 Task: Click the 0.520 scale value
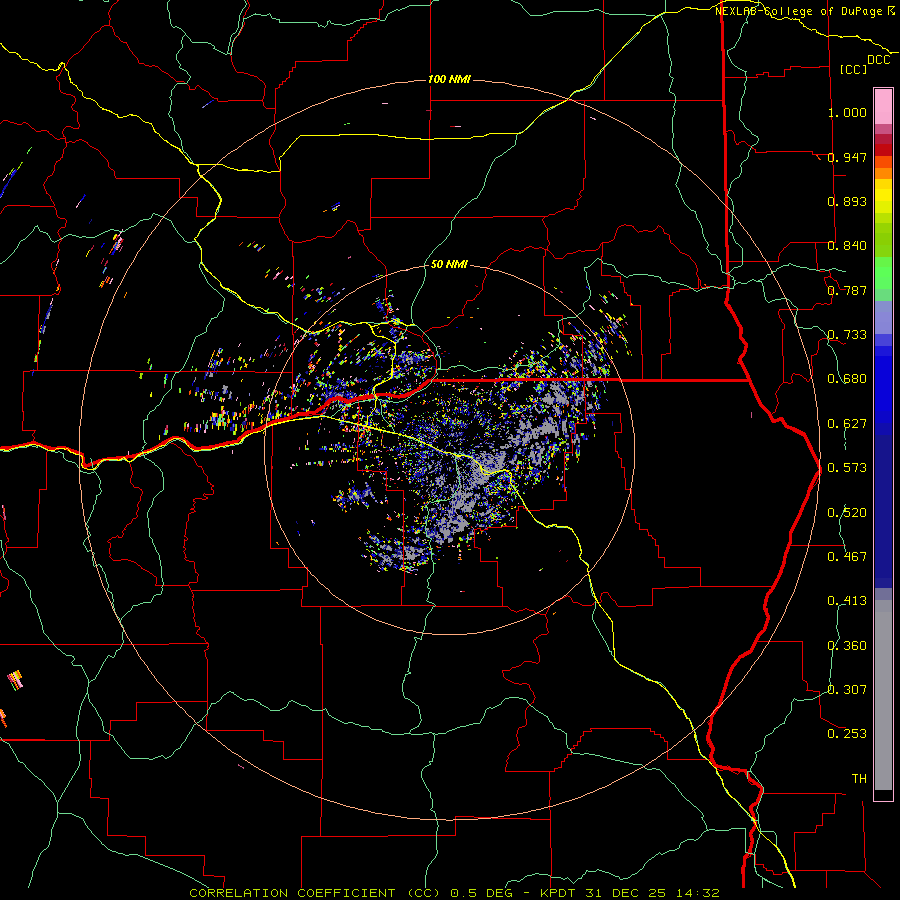[847, 513]
